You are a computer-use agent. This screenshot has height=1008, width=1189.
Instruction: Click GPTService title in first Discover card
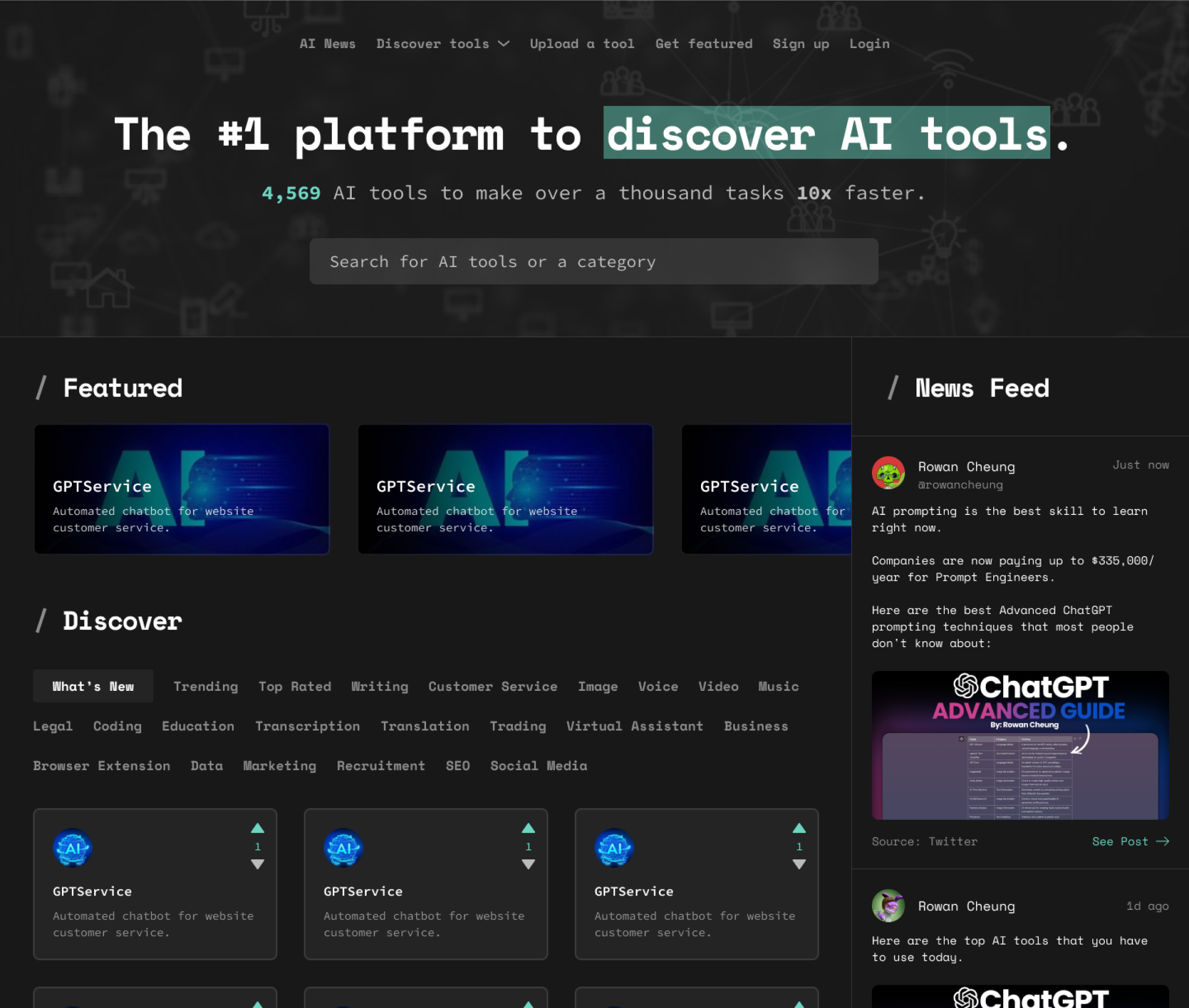92,891
